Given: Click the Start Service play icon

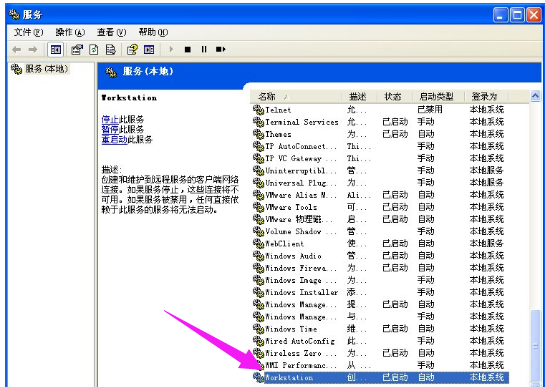Looking at the screenshot, I should [x=171, y=49].
